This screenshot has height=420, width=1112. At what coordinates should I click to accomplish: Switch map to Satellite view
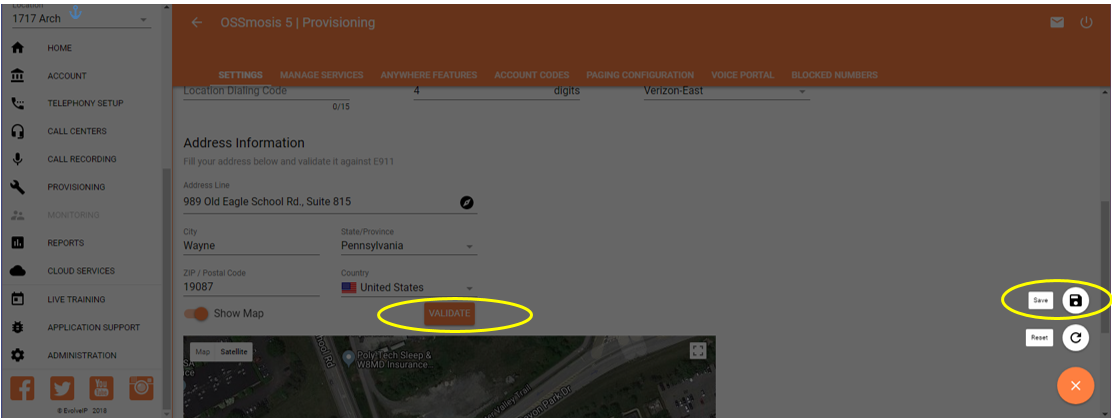tap(233, 351)
